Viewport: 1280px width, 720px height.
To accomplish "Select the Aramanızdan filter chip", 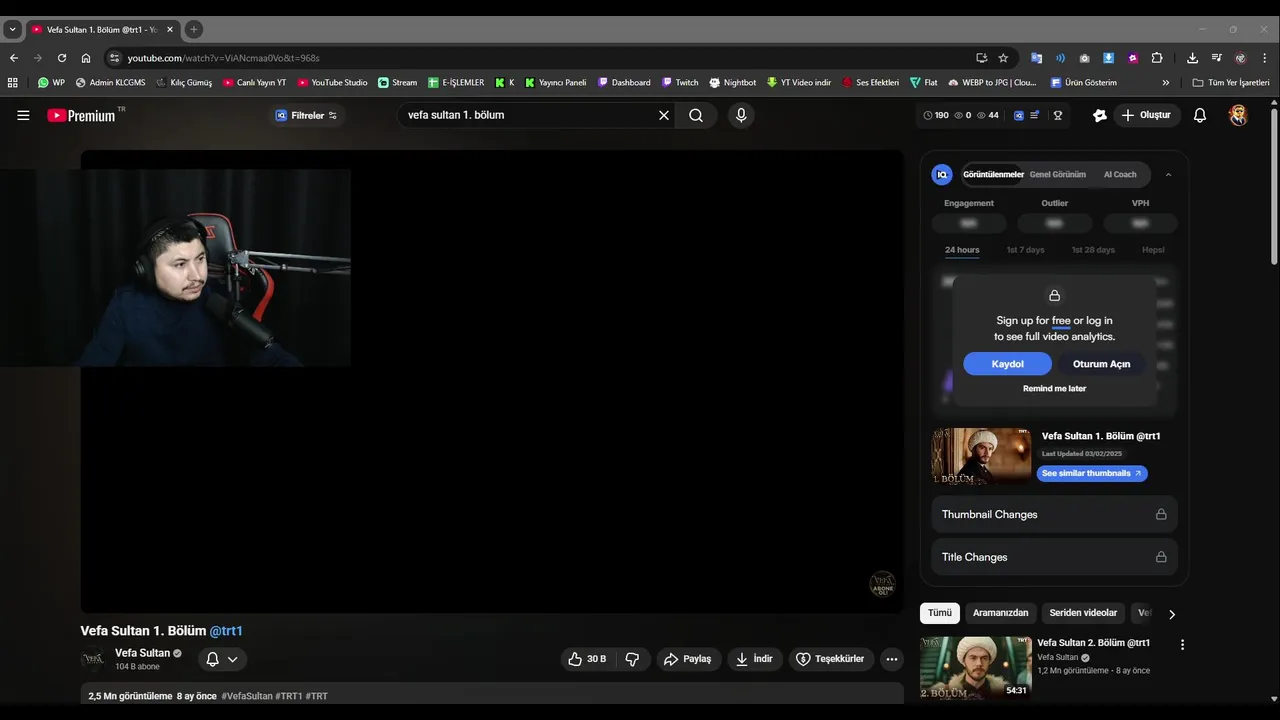I will click(1000, 613).
